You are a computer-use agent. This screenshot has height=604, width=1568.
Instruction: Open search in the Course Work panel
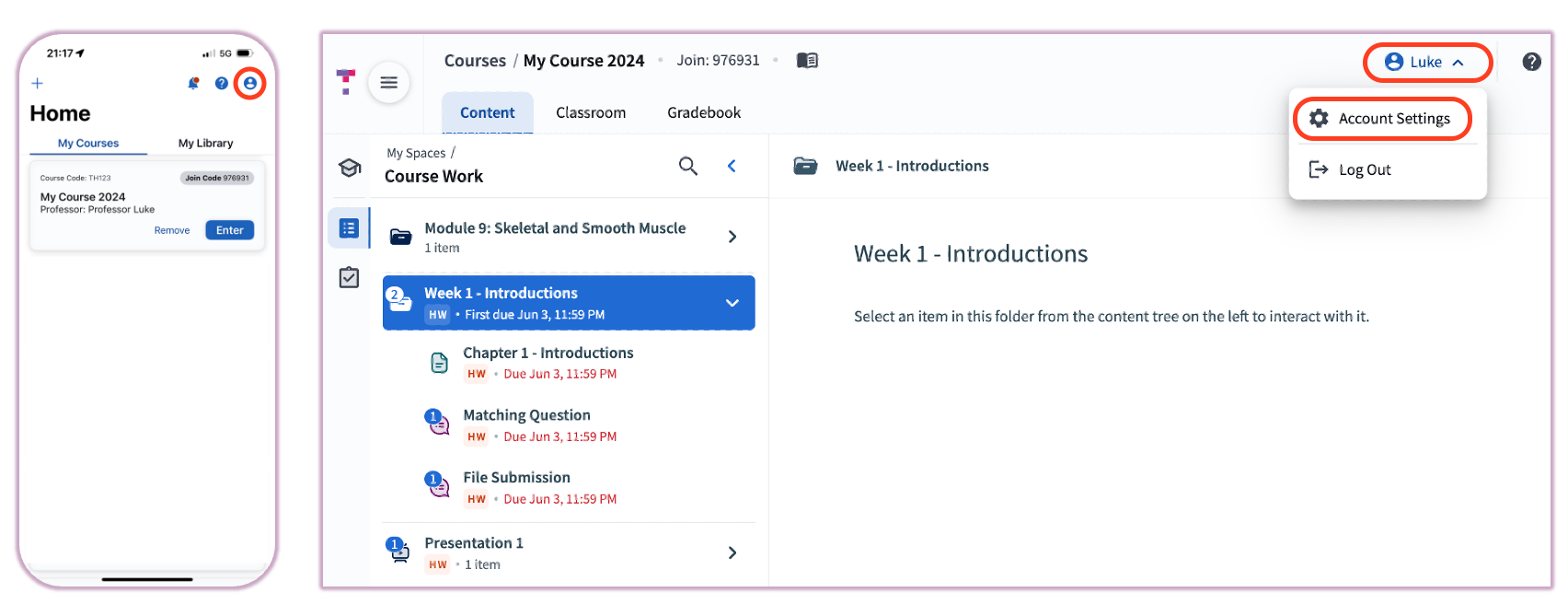688,166
